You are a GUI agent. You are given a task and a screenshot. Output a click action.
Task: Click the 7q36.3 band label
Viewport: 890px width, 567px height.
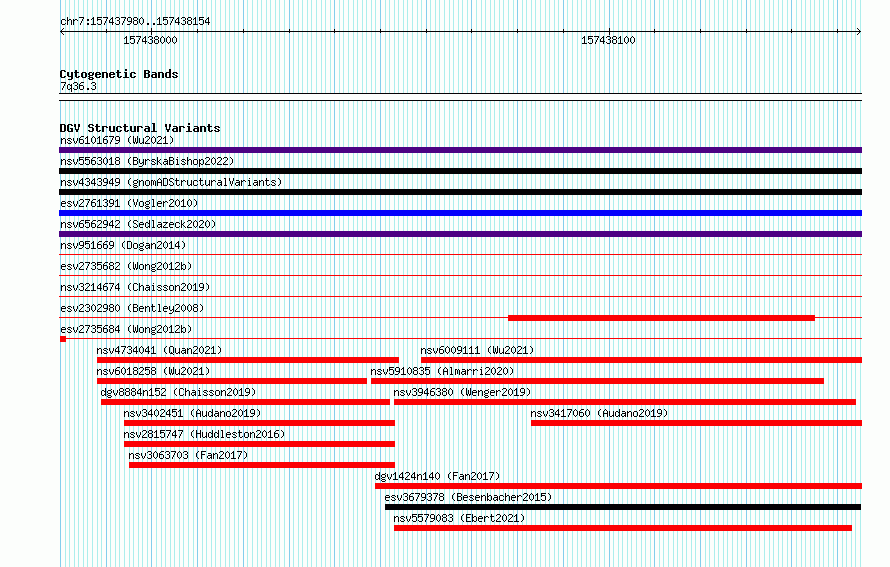(78, 86)
